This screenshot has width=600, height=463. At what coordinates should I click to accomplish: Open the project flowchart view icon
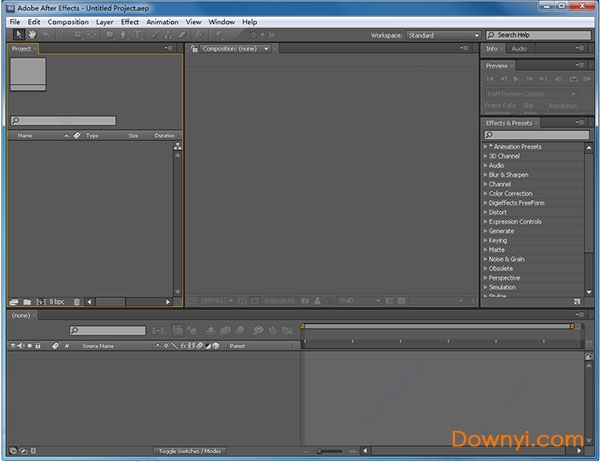pyautogui.click(x=178, y=146)
